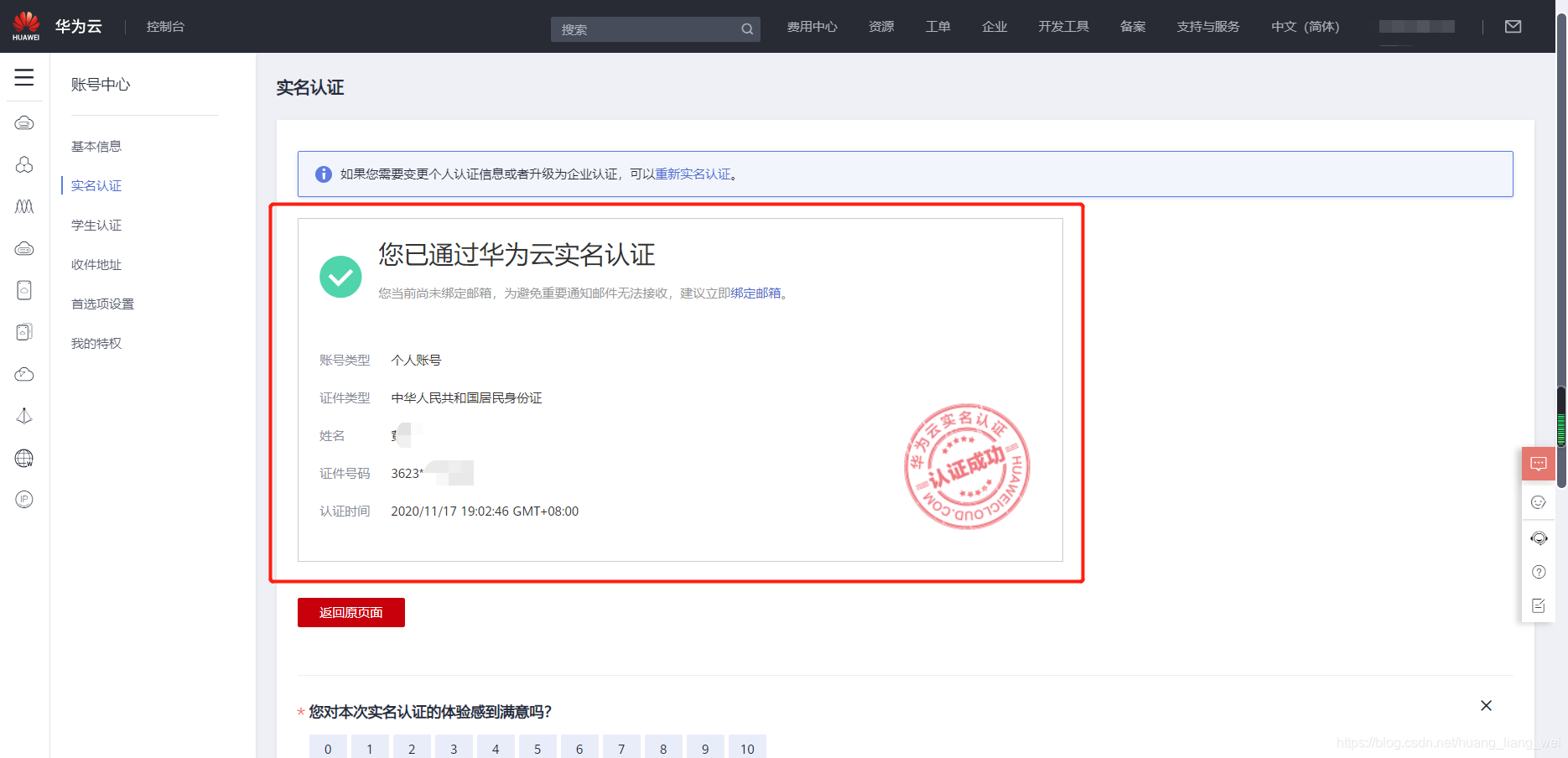Rate satisfaction as 1
1568x758 pixels.
coord(370,748)
